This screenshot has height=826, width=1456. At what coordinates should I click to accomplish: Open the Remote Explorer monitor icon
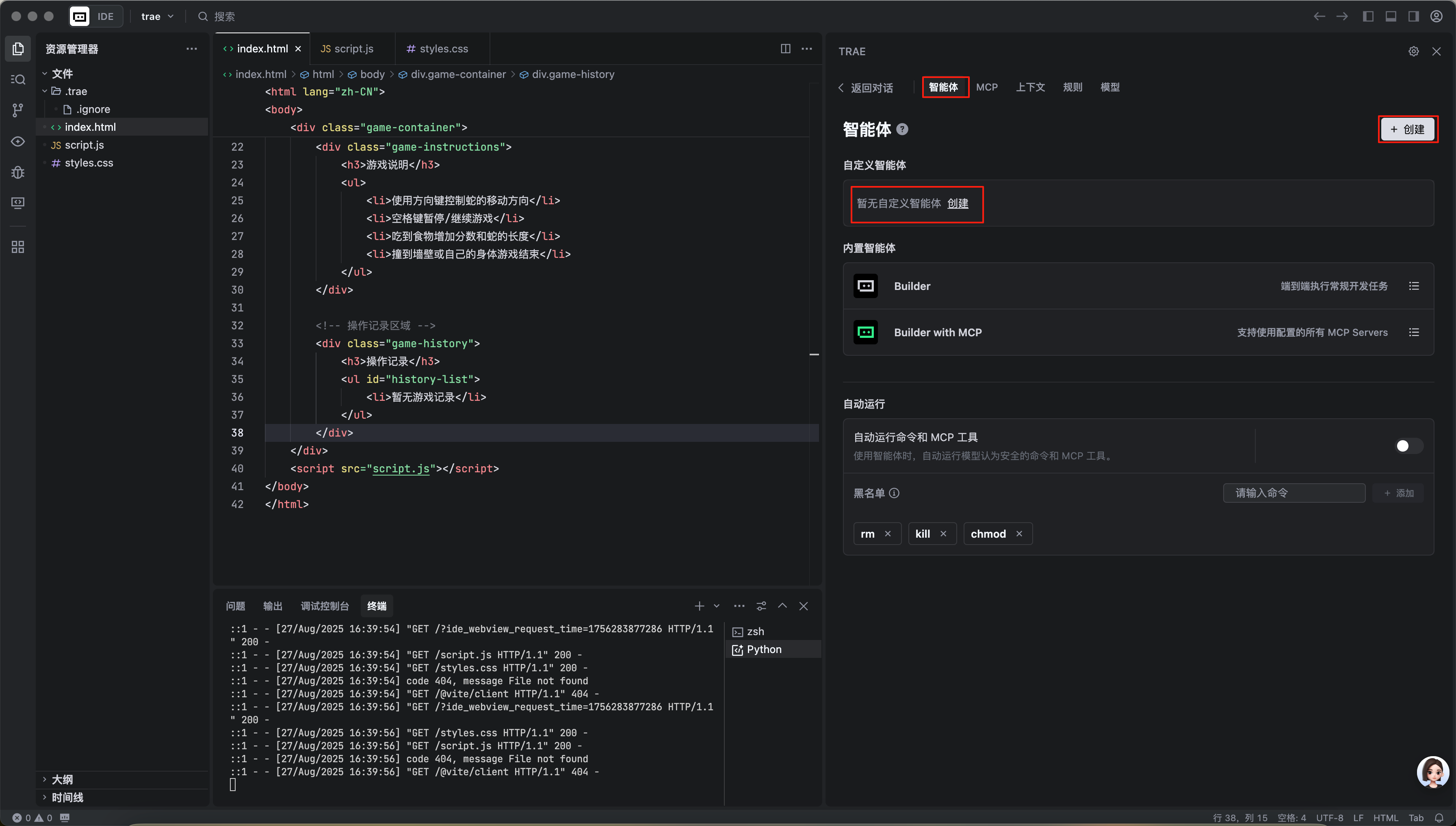[x=17, y=203]
